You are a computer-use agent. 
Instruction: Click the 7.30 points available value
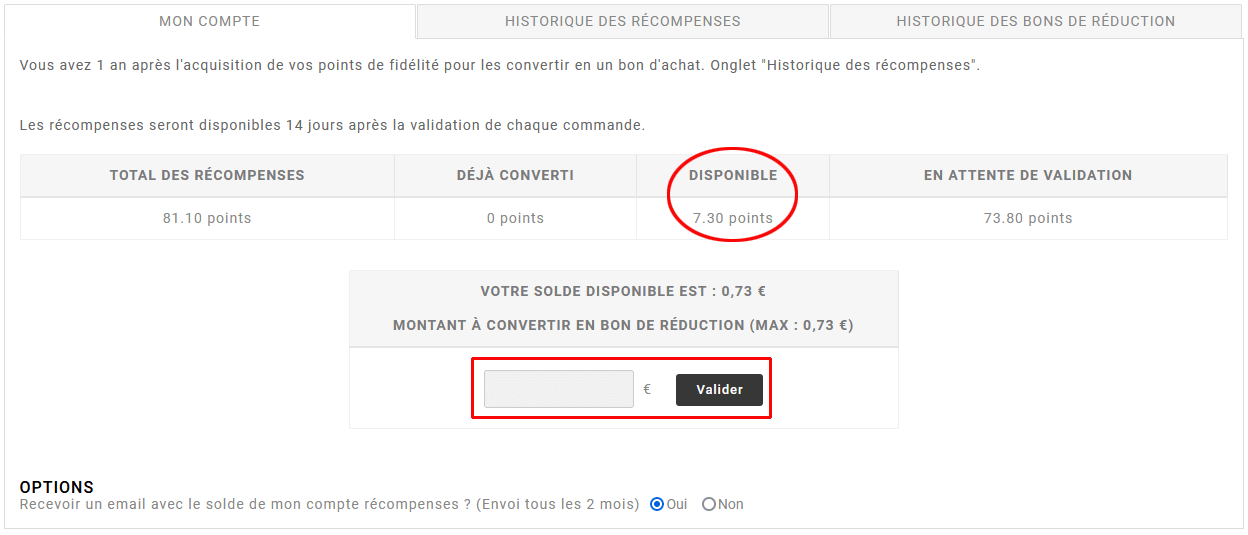point(732,218)
